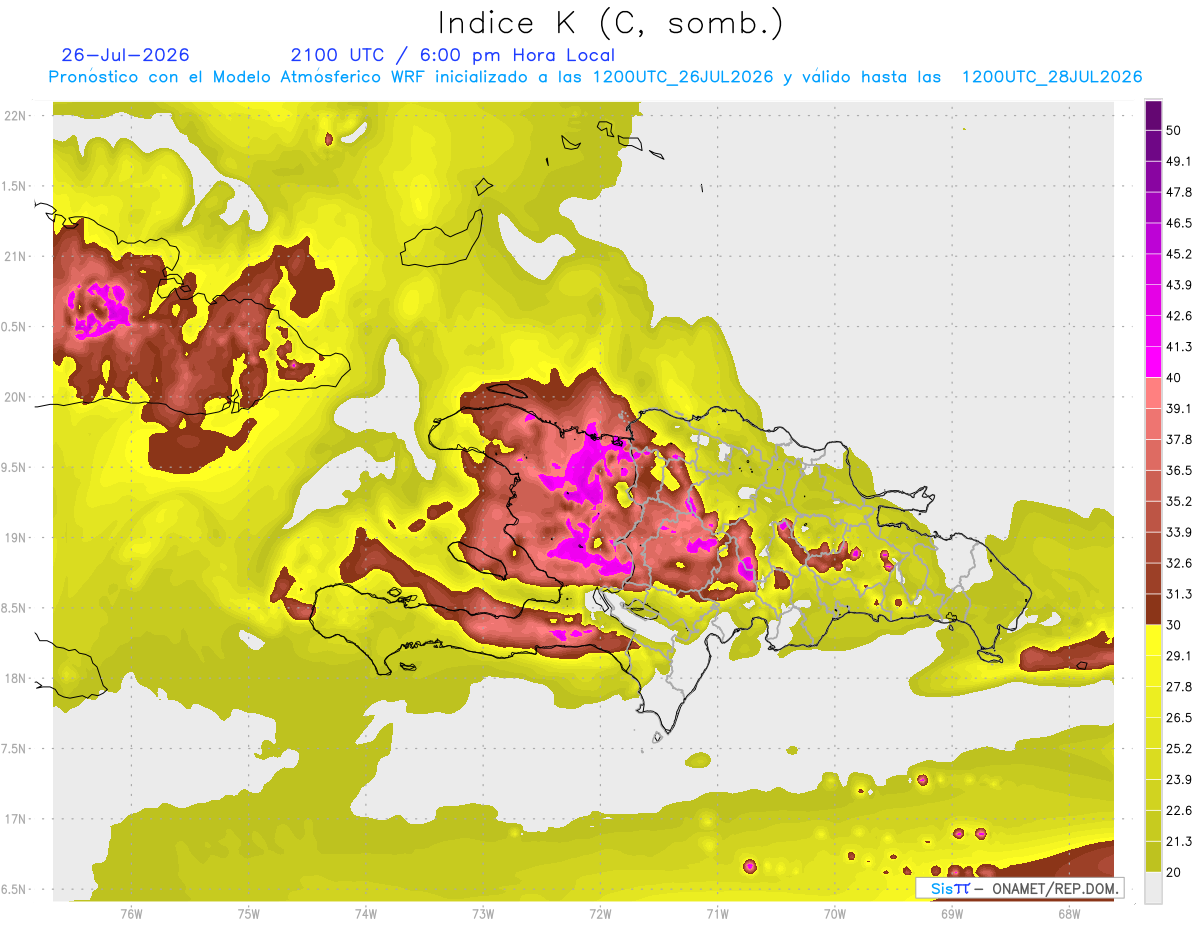This screenshot has height=927, width=1200.
Task: Click the latitude label "17N"
Action: pyautogui.click(x=16, y=819)
